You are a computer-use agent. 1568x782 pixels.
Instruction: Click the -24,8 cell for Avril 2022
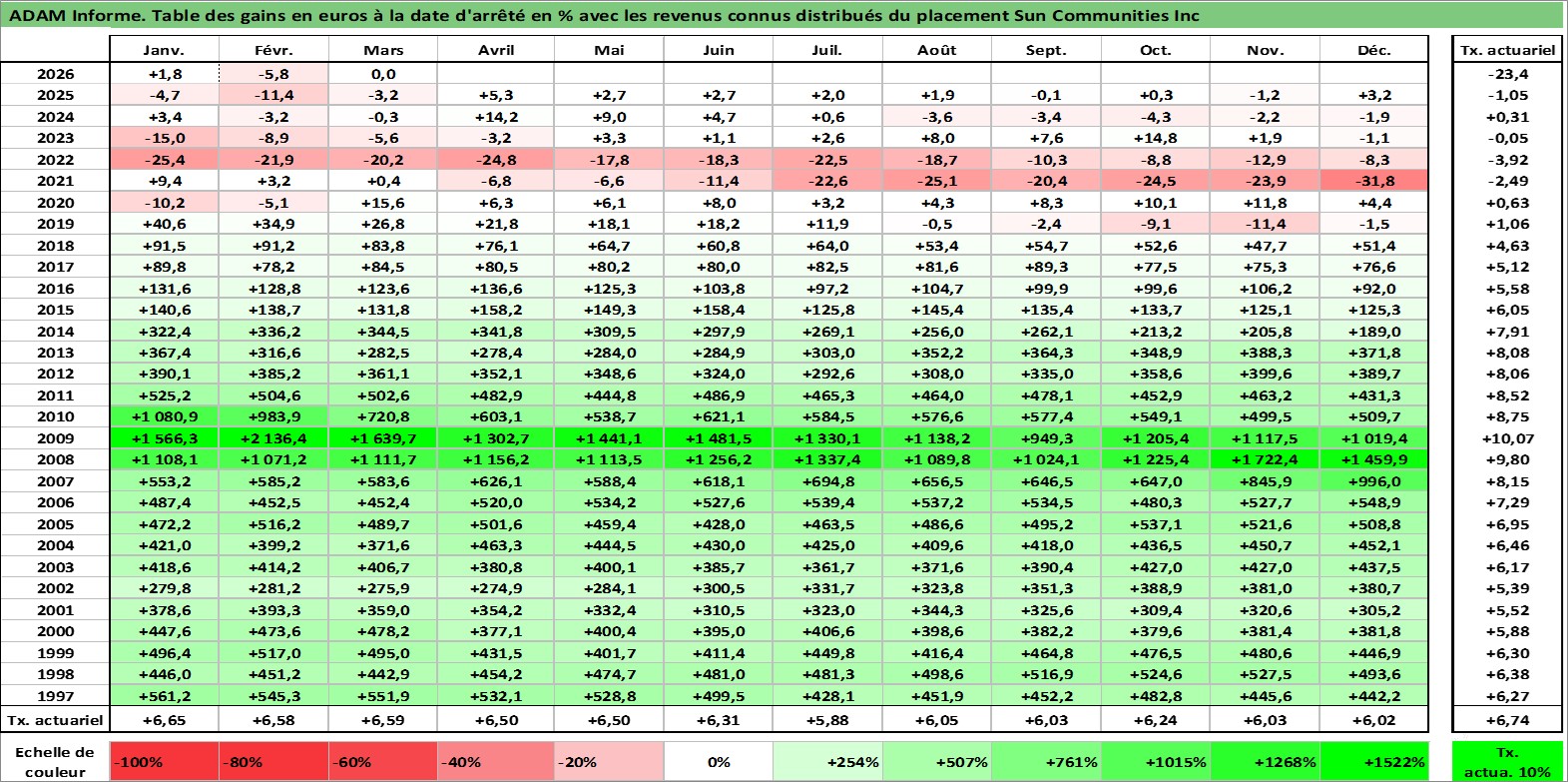pos(496,160)
